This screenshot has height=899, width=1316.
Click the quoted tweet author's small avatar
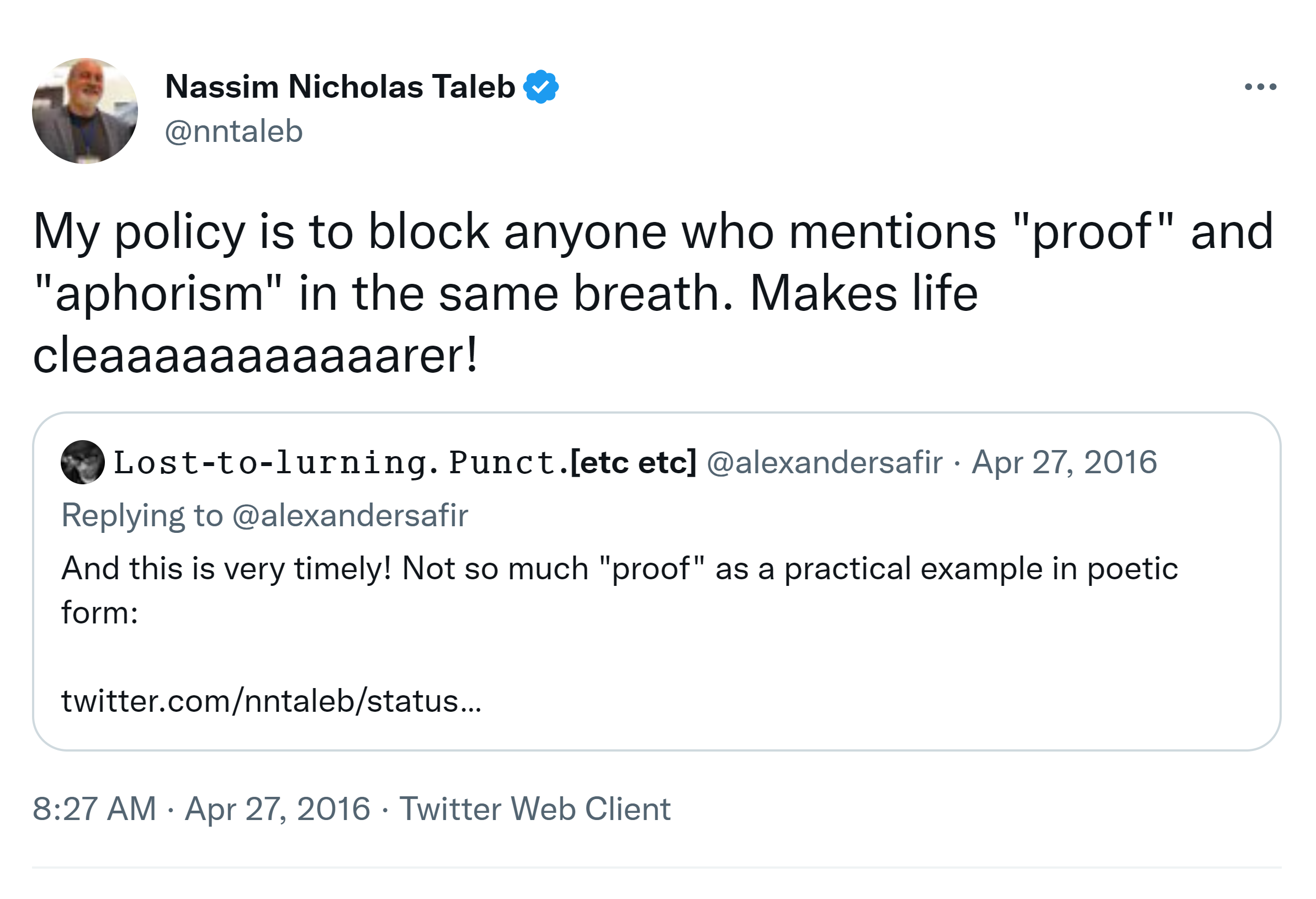[x=83, y=462]
